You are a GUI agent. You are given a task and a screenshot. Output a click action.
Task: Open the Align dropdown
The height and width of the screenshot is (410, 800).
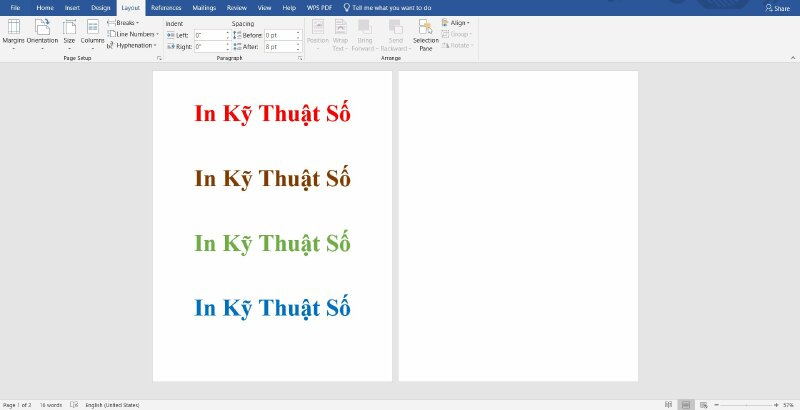[456, 23]
